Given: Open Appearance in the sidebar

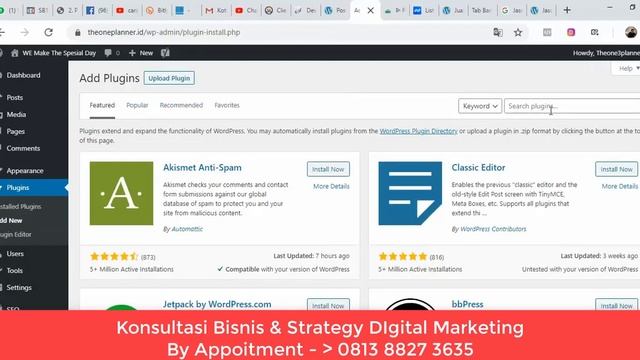Looking at the screenshot, I should pos(24,171).
